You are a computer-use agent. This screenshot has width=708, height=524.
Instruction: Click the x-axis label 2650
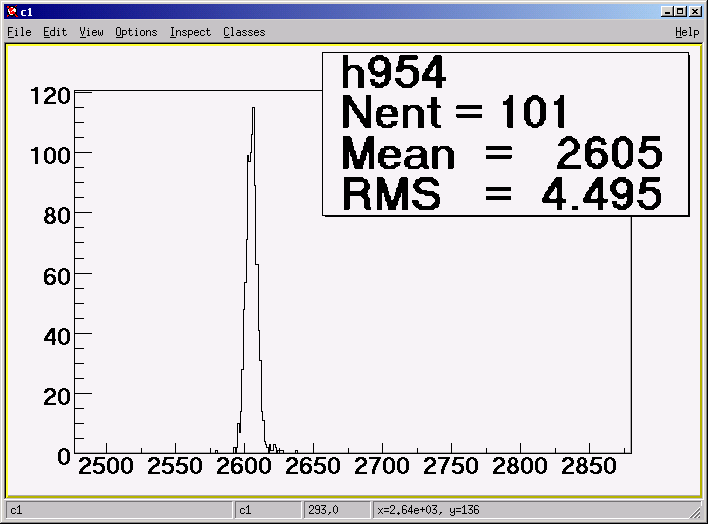313,466
